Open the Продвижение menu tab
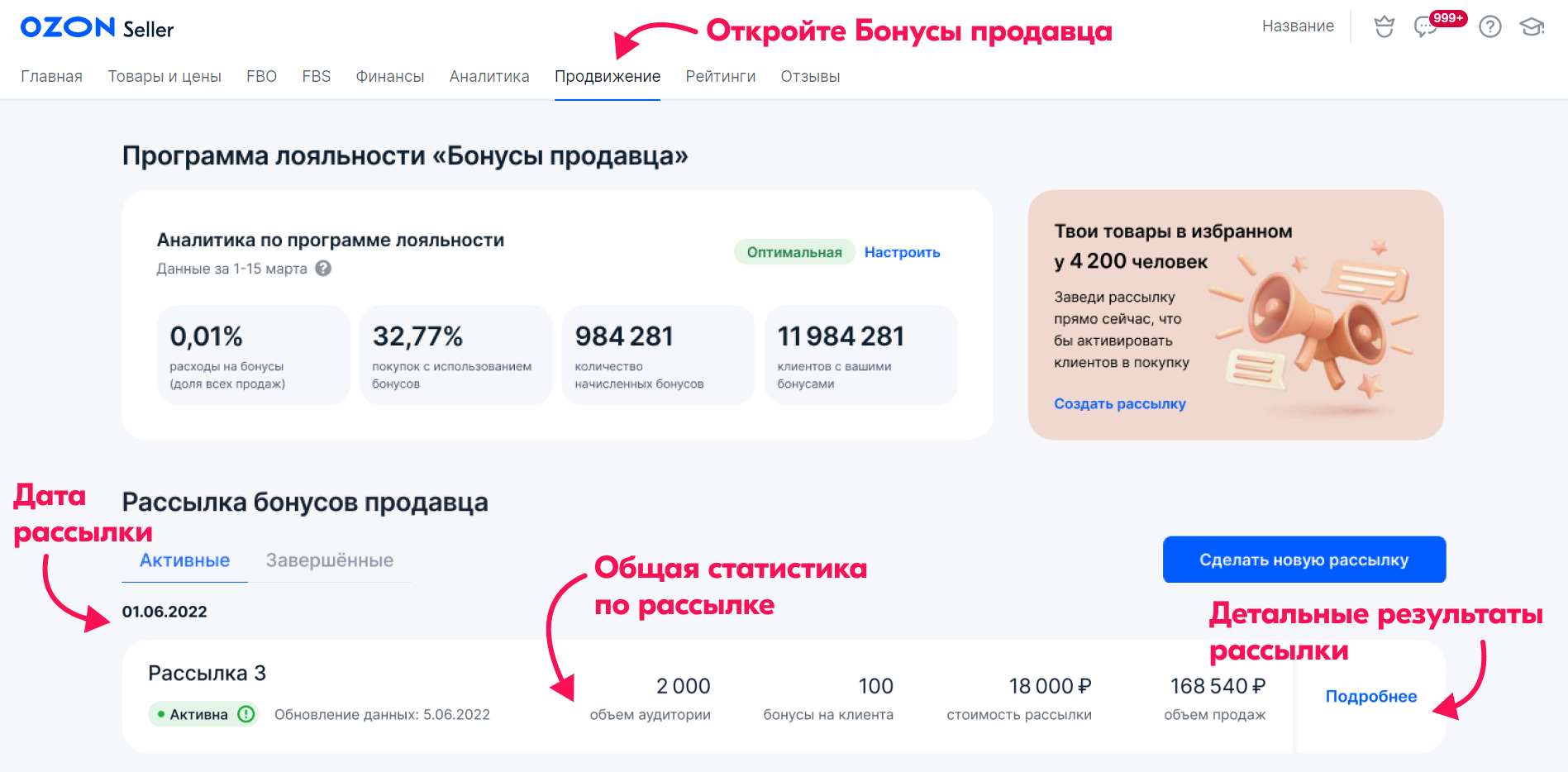Viewport: 1568px width, 772px height. [x=608, y=76]
